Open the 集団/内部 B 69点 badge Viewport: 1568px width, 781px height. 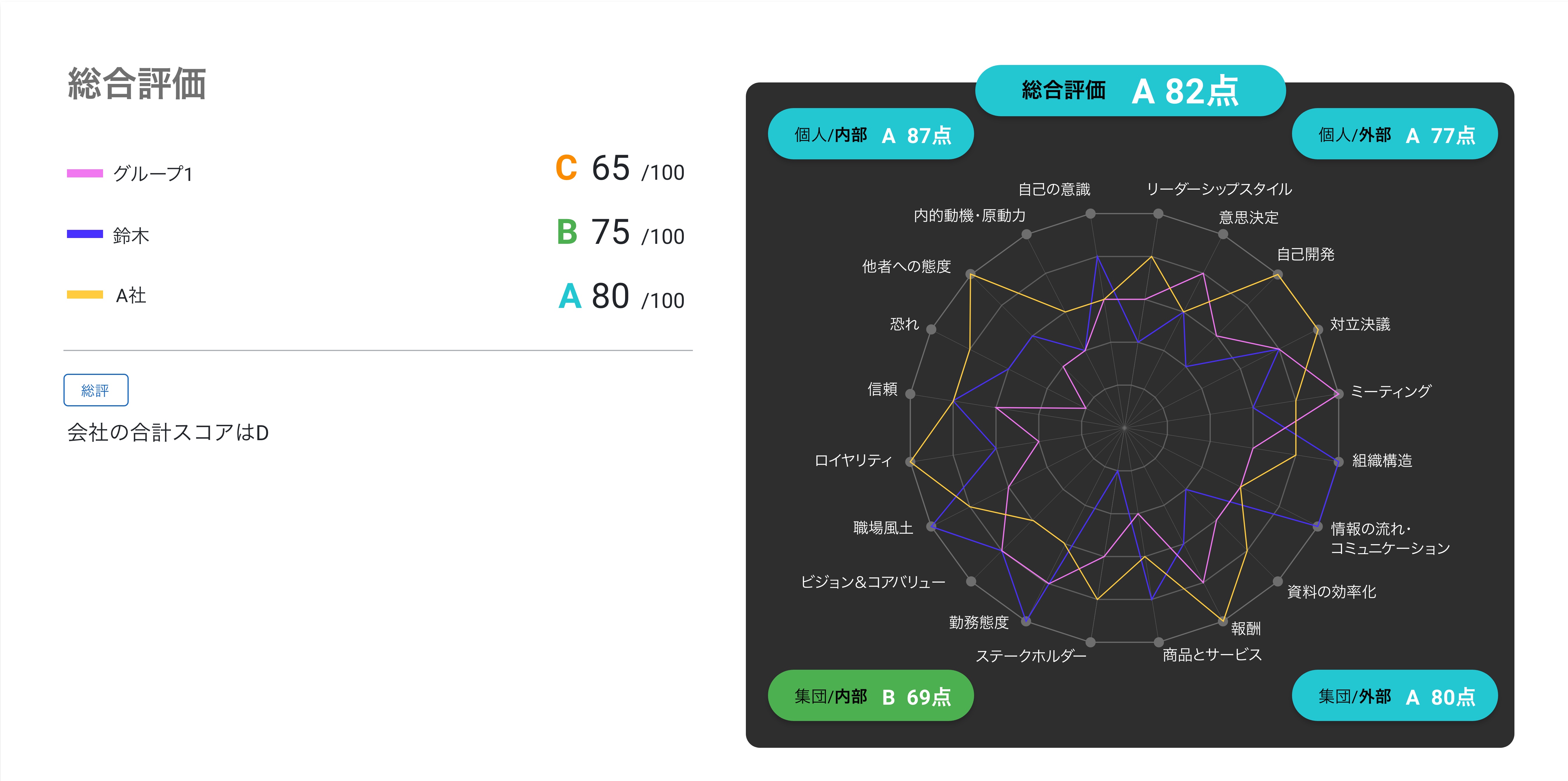[870, 696]
